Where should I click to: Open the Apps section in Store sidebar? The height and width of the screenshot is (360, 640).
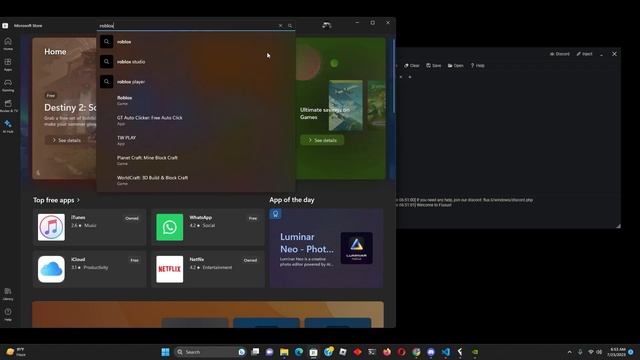click(8, 64)
